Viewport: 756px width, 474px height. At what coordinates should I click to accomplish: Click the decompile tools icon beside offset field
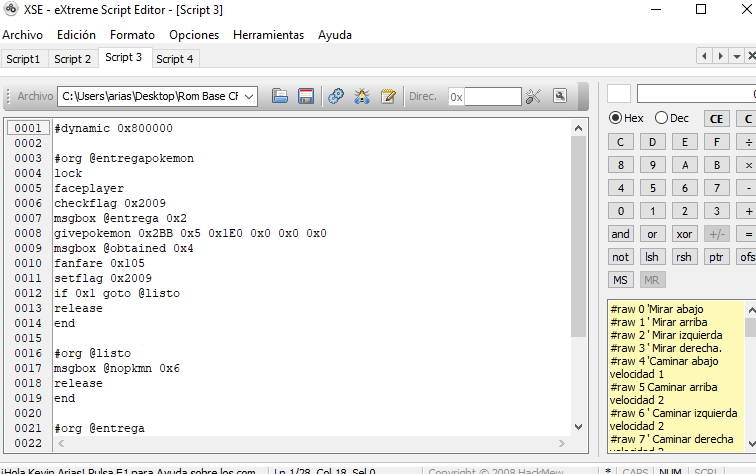(x=533, y=96)
